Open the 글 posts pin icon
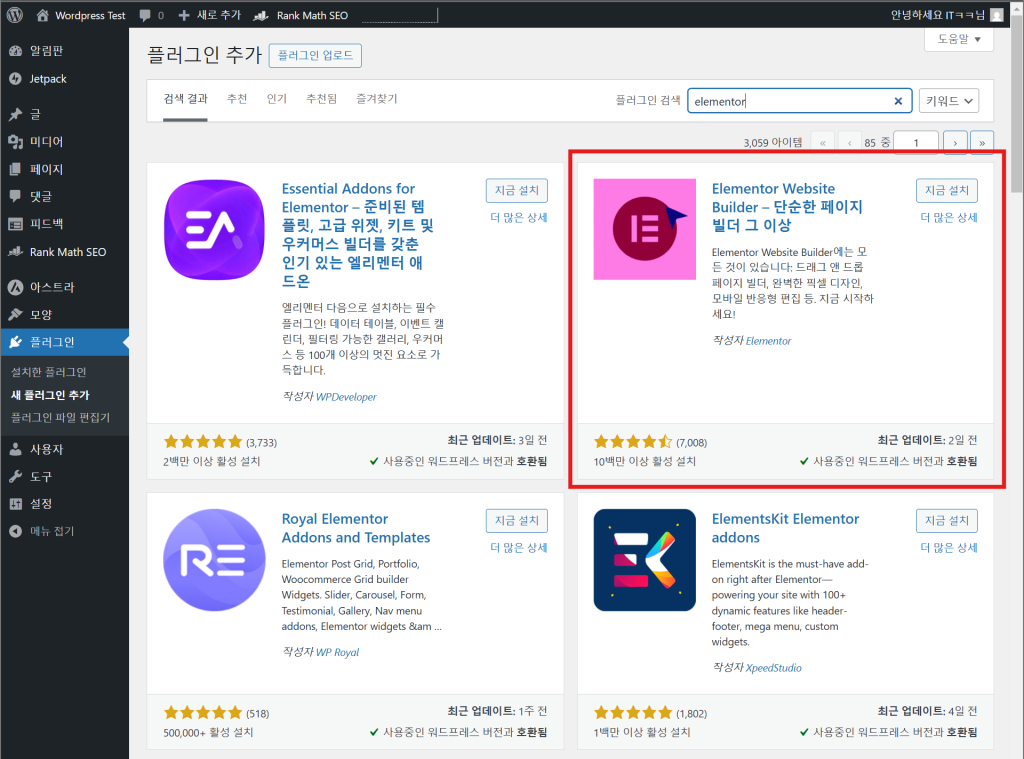The width and height of the screenshot is (1024, 759). pos(16,114)
